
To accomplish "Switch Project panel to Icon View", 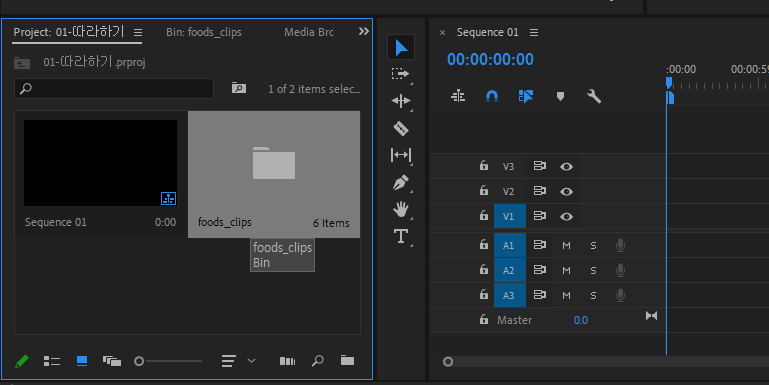I will 82,361.
